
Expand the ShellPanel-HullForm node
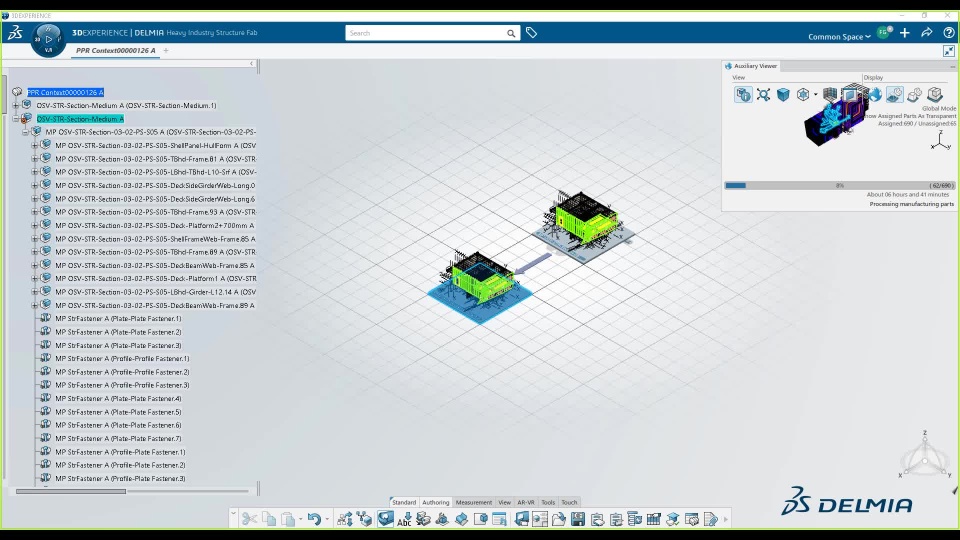click(x=35, y=146)
